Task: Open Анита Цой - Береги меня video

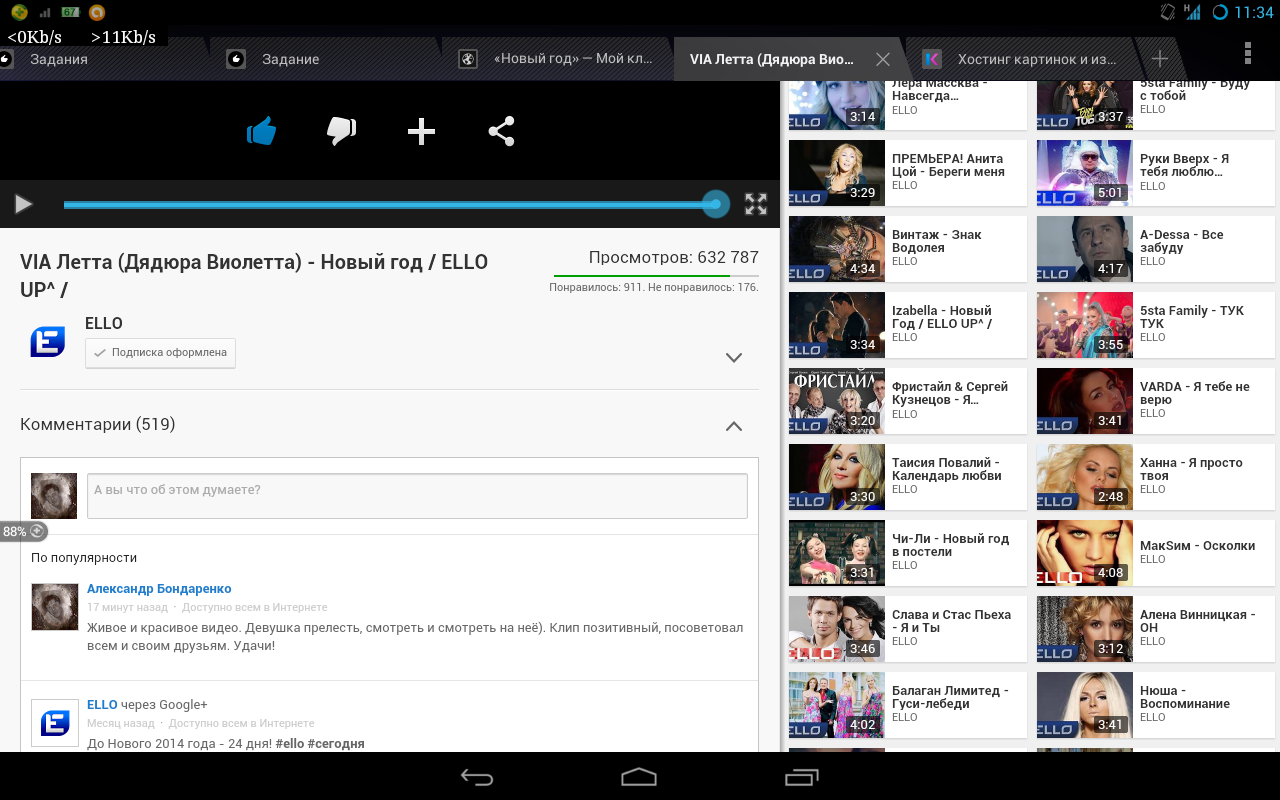Action: (908, 172)
